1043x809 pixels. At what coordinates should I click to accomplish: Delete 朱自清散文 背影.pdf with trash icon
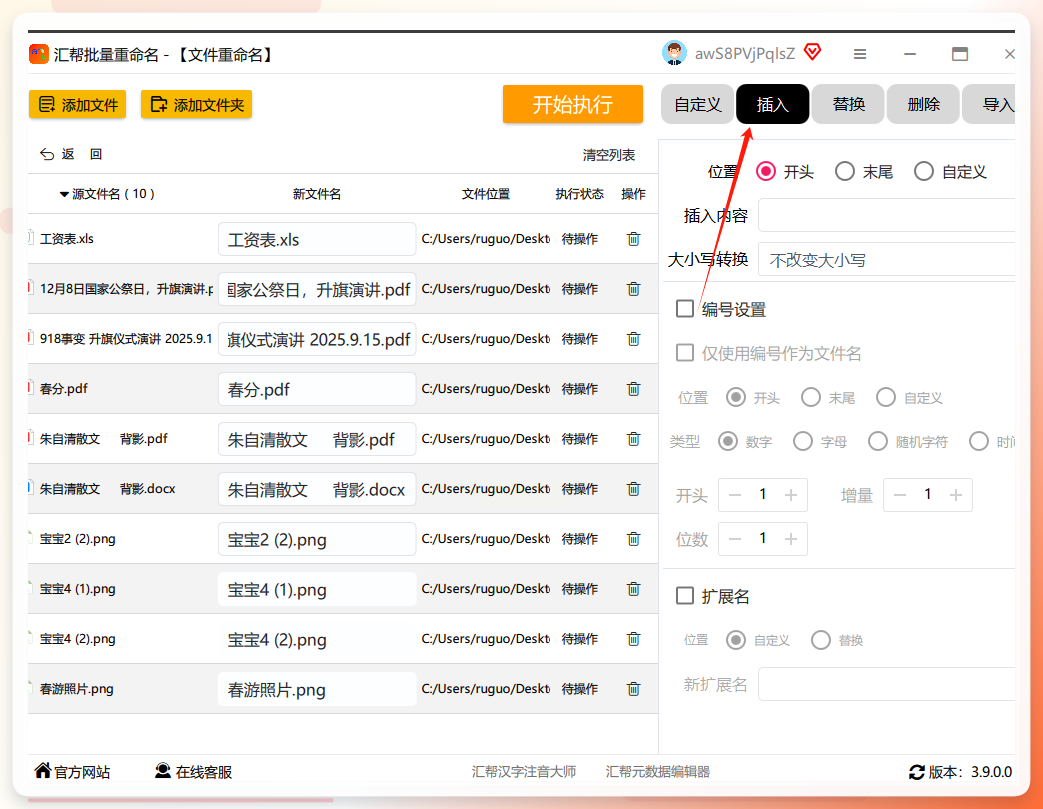click(x=633, y=438)
